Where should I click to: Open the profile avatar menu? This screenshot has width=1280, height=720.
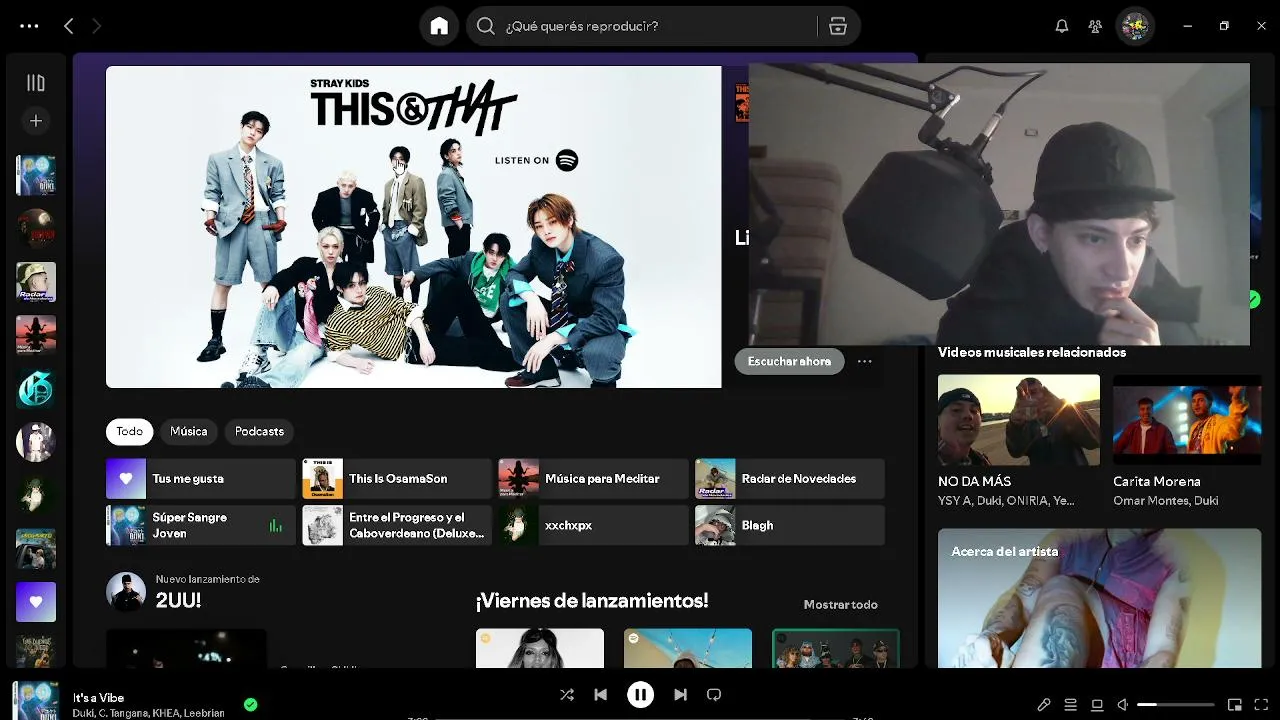(x=1135, y=26)
